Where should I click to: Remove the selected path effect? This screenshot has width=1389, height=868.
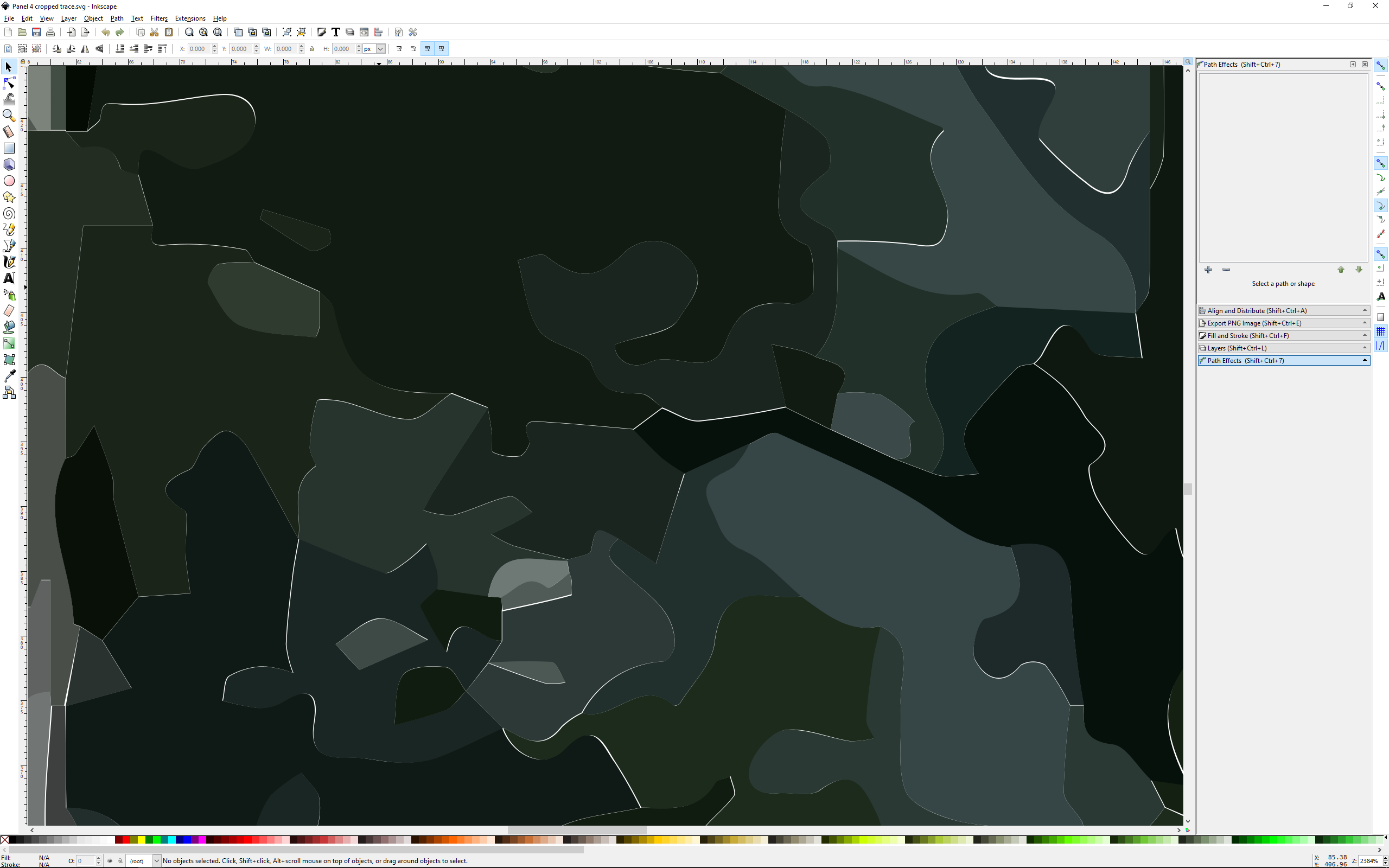[x=1227, y=270]
